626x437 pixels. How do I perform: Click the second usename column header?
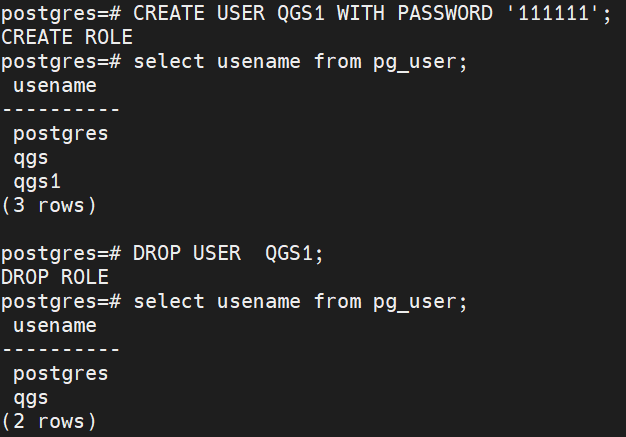[55, 325]
